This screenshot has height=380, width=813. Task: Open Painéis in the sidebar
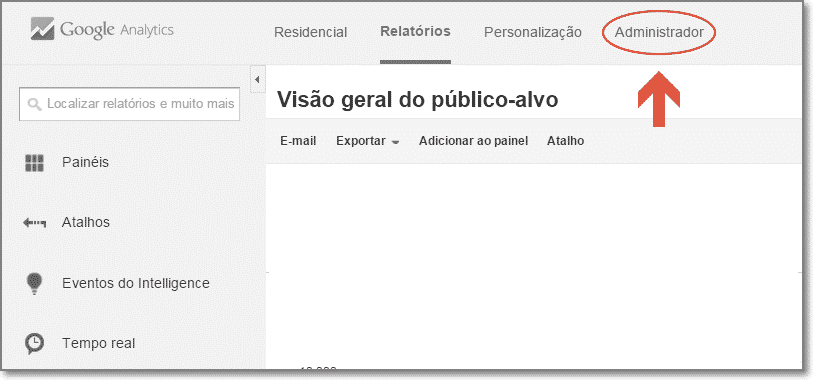pyautogui.click(x=86, y=162)
